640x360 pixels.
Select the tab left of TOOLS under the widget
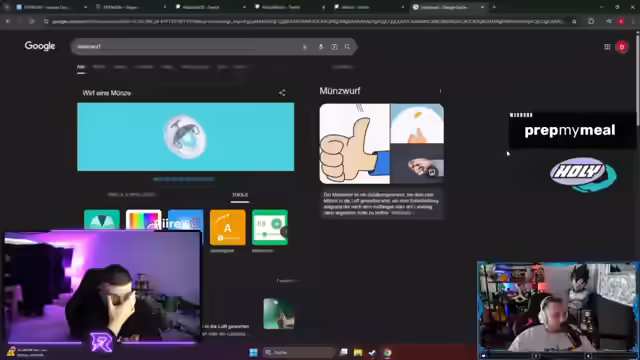click(131, 195)
